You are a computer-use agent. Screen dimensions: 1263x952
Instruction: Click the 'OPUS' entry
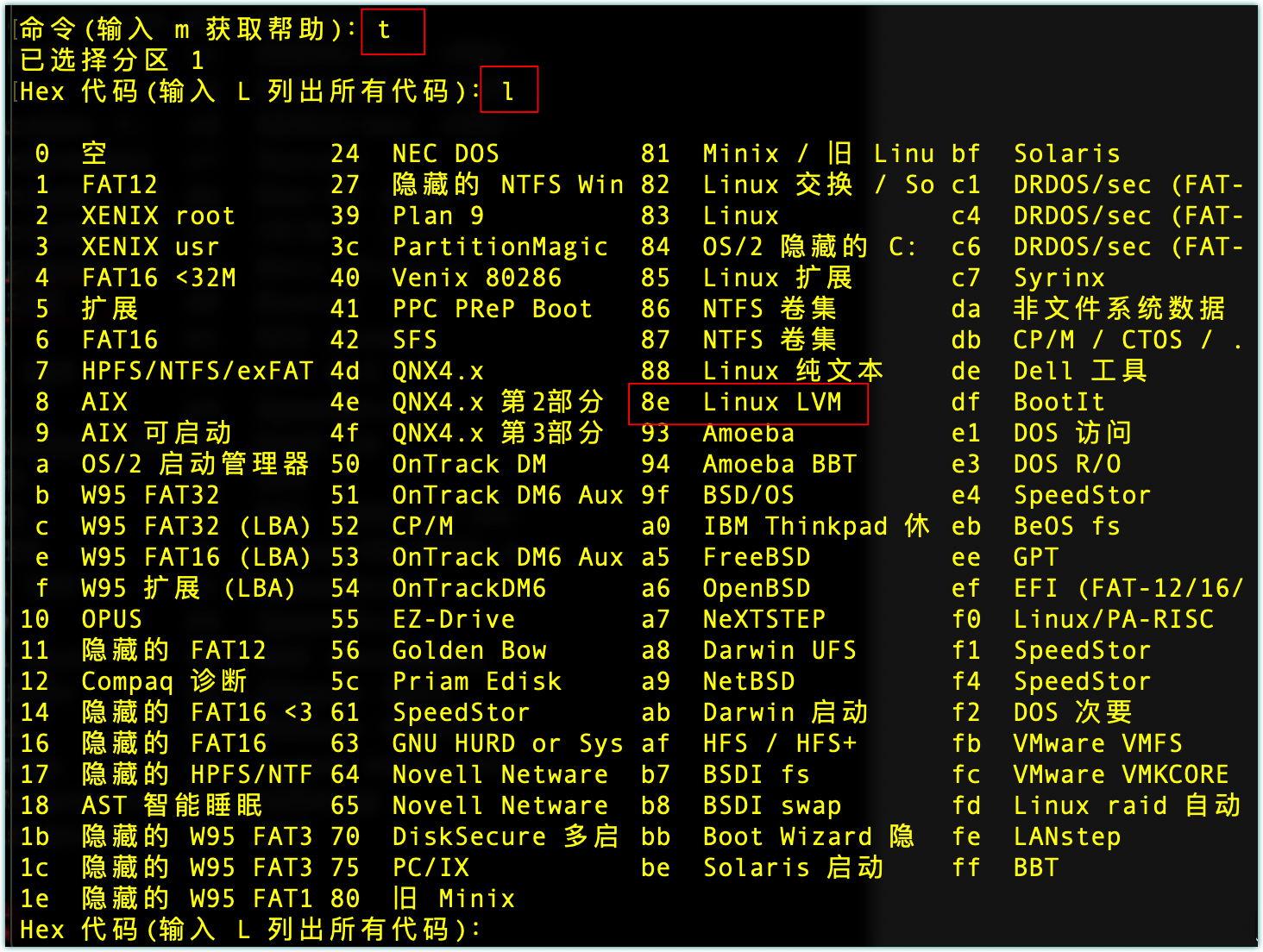point(112,619)
